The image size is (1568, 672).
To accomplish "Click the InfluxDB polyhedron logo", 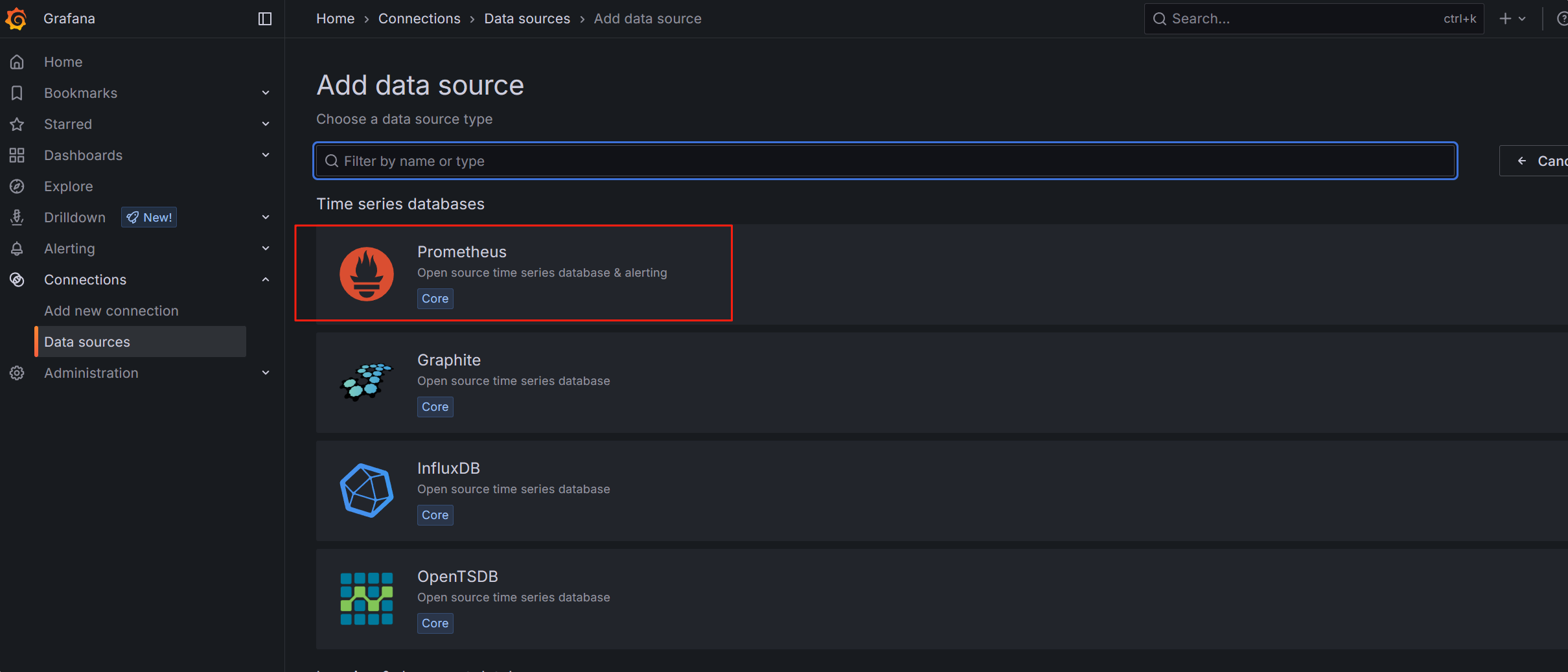I will pos(367,491).
